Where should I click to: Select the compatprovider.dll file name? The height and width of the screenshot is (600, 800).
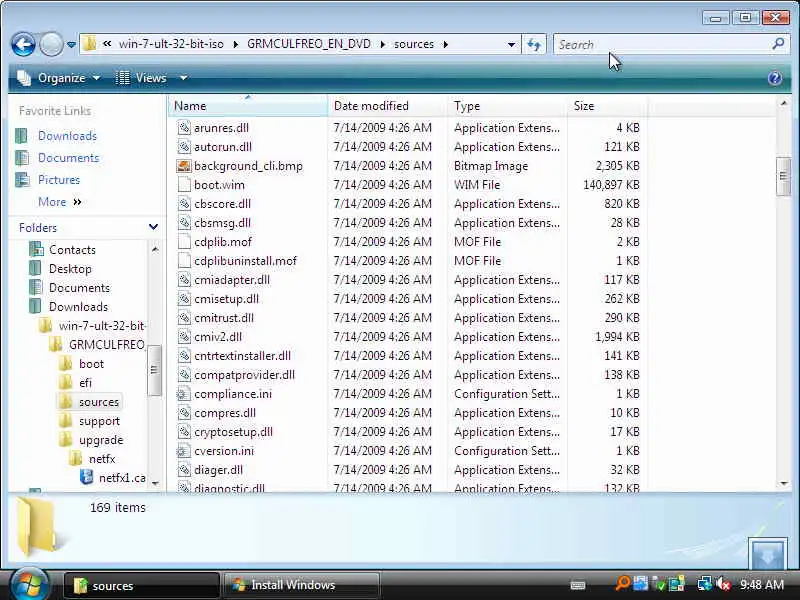point(244,375)
